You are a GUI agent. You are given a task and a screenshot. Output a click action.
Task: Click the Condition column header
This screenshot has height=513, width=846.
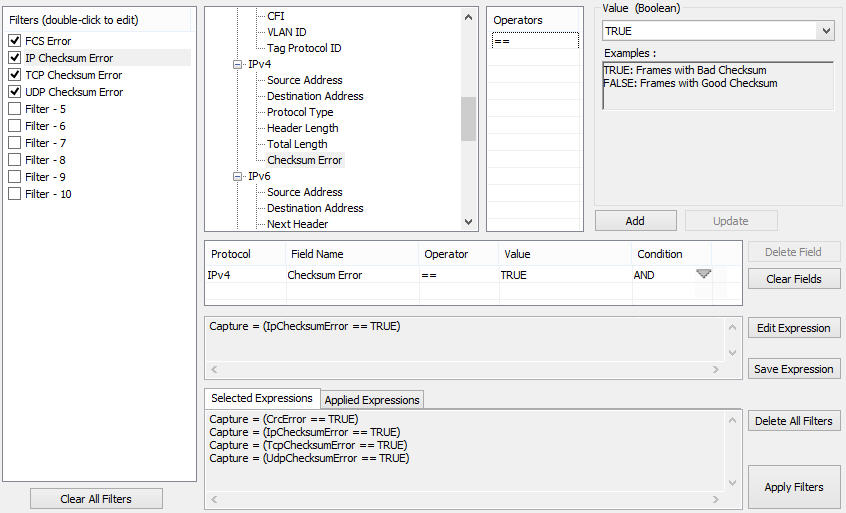click(x=672, y=254)
